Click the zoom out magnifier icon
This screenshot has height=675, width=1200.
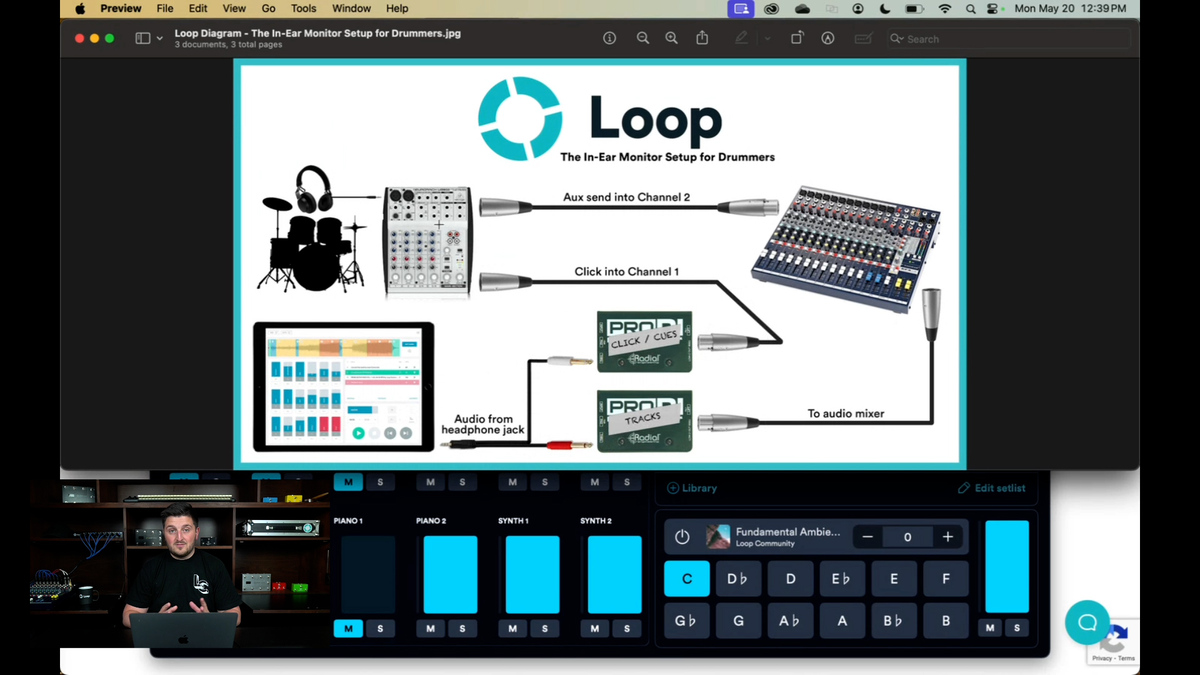point(643,38)
